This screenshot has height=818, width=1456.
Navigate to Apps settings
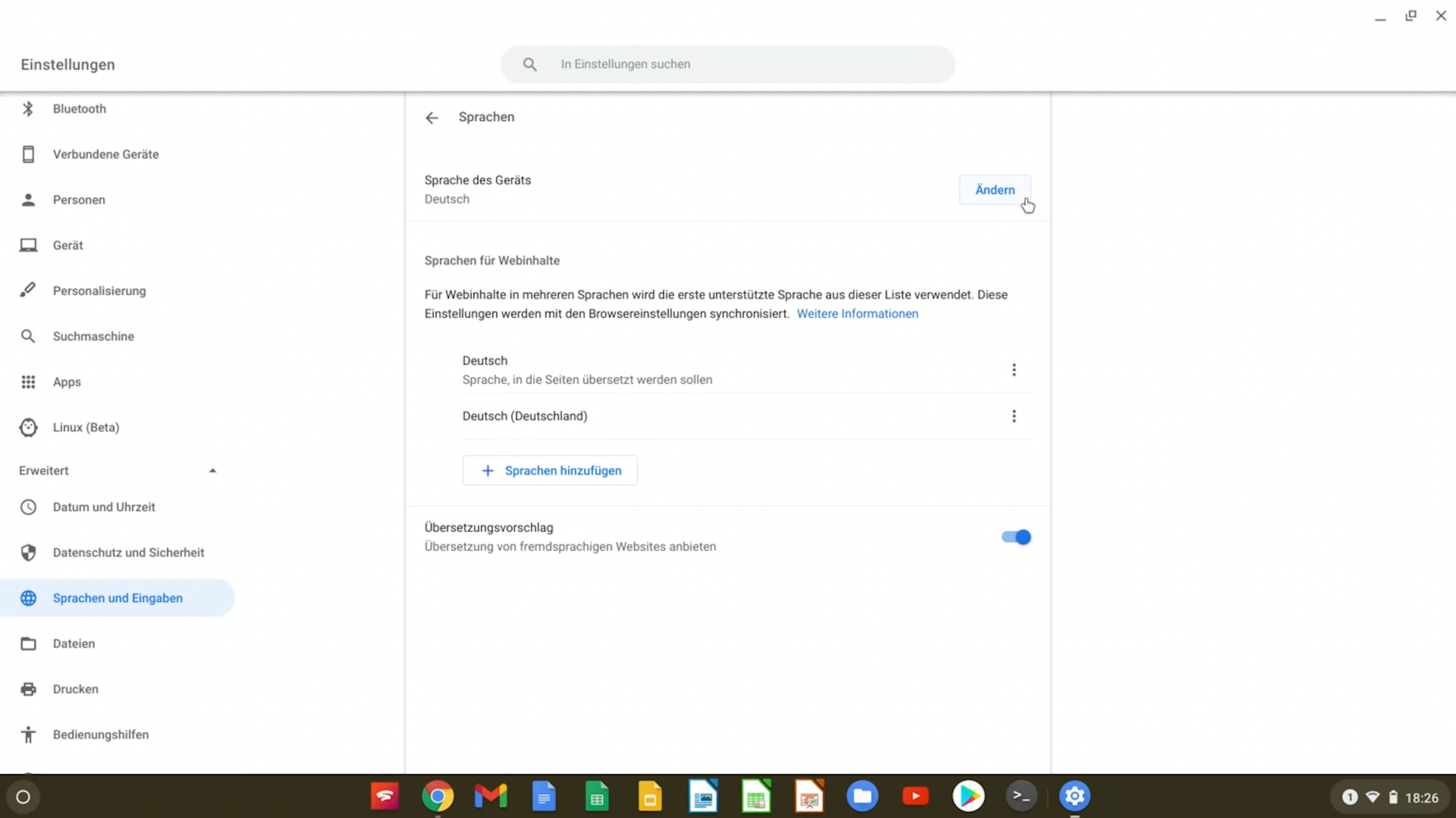(x=67, y=382)
